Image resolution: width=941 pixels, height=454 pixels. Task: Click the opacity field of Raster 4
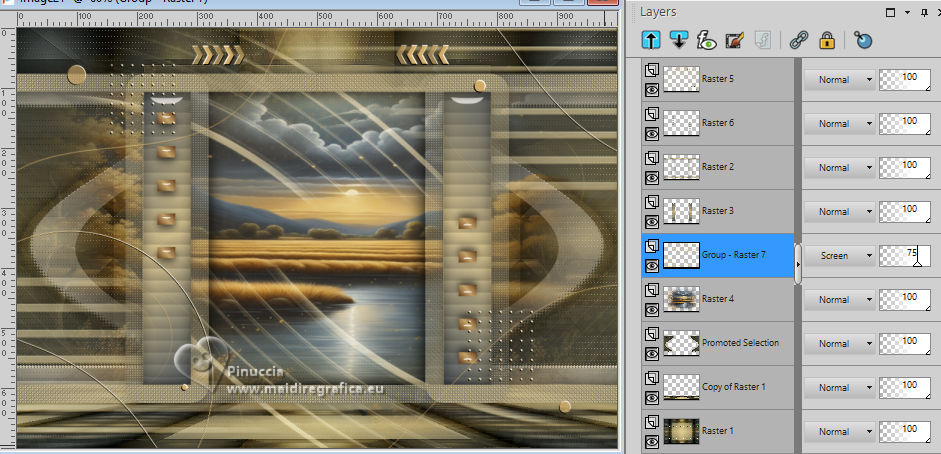905,299
